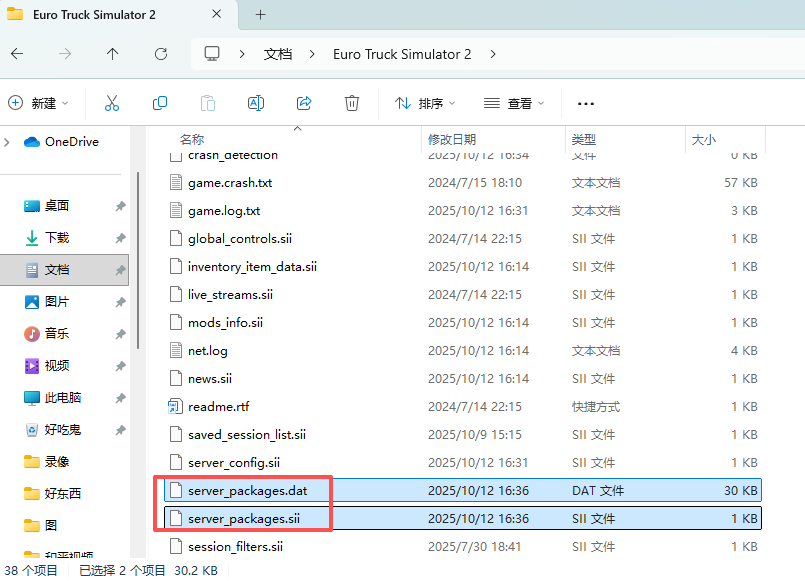
Task: Open the View layout dropdown
Action: (x=514, y=103)
